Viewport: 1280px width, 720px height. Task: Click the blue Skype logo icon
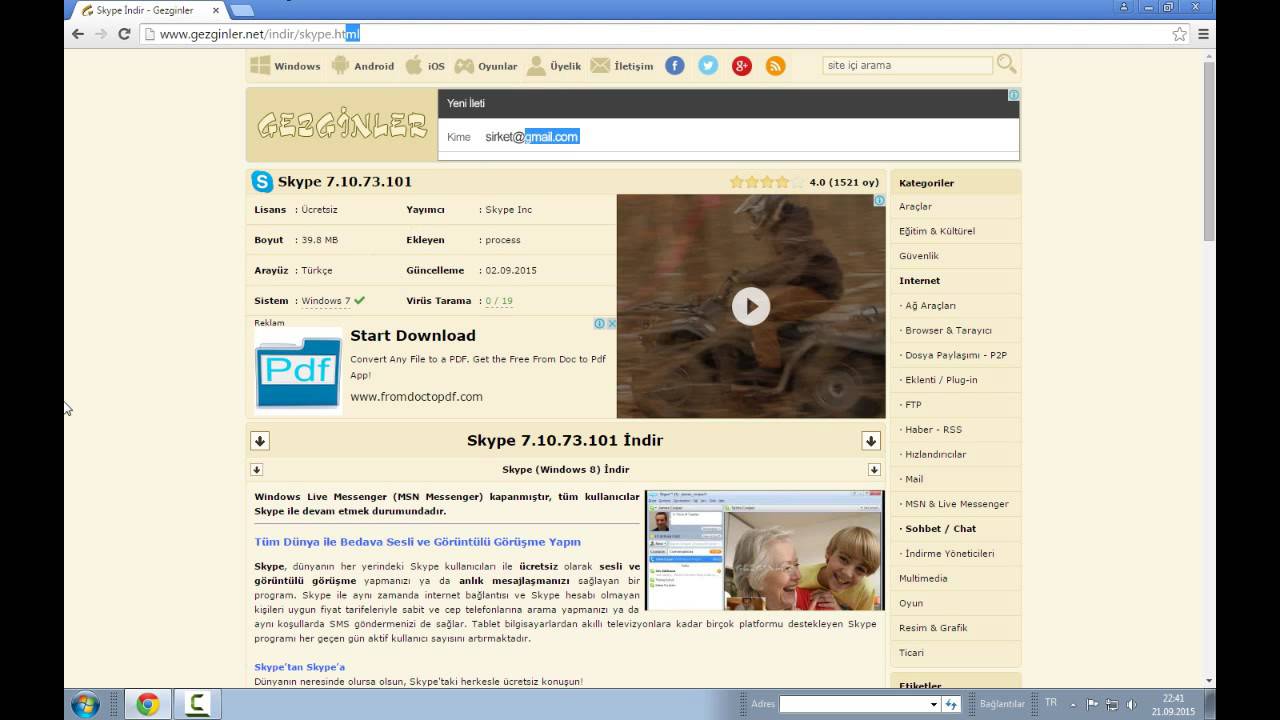tap(262, 182)
